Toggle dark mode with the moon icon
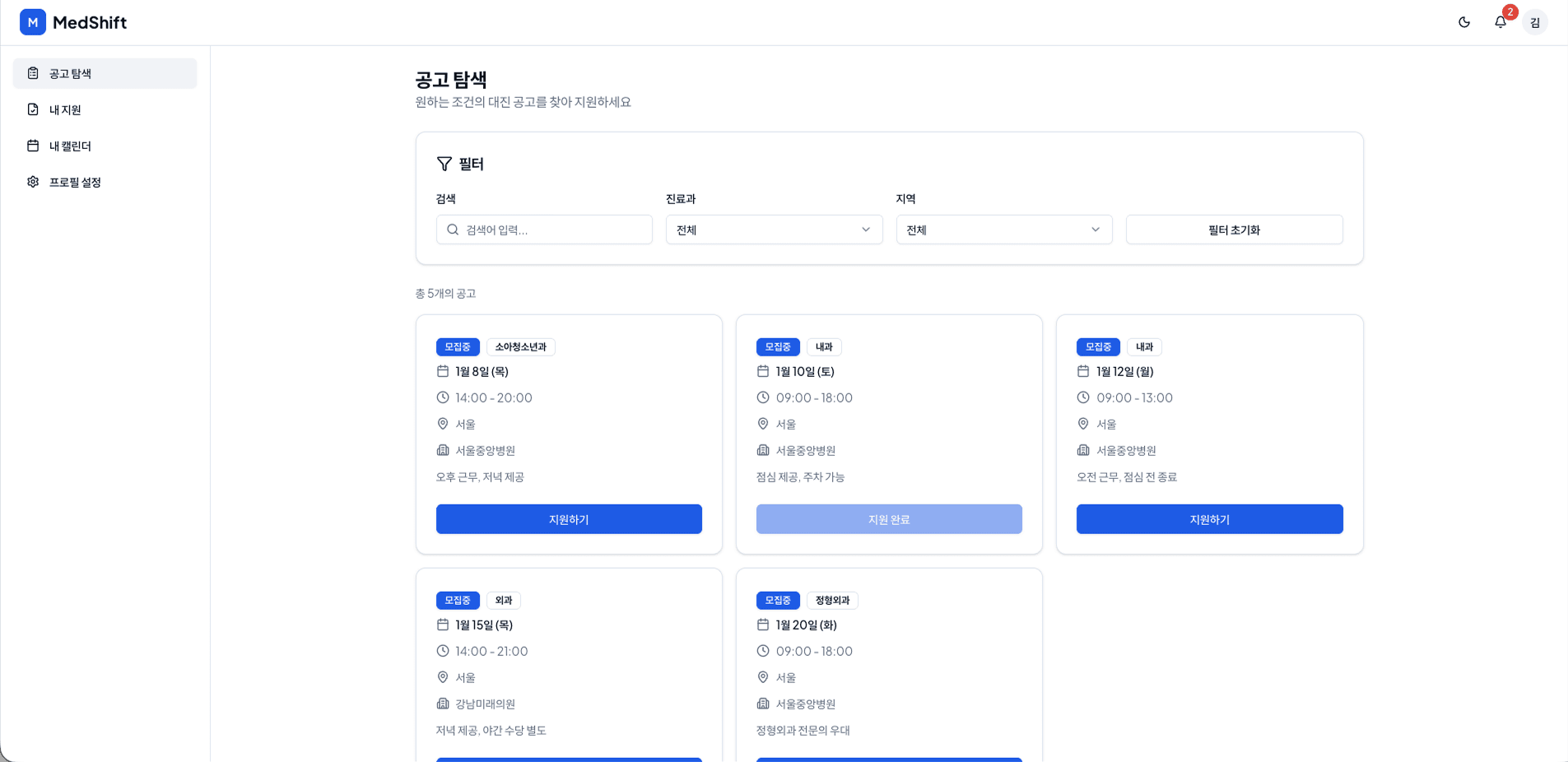The width and height of the screenshot is (1568, 762). click(x=1464, y=22)
